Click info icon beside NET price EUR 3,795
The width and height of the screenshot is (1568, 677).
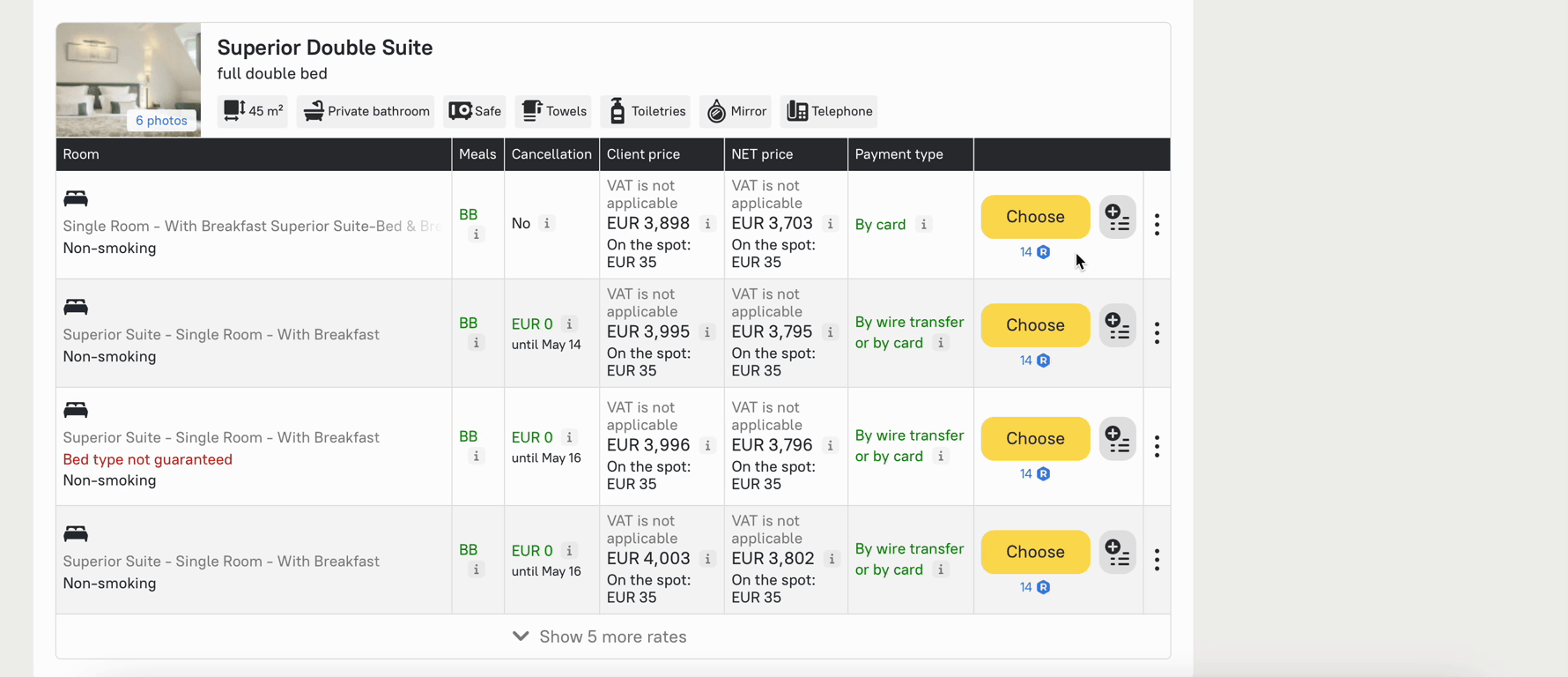(830, 332)
